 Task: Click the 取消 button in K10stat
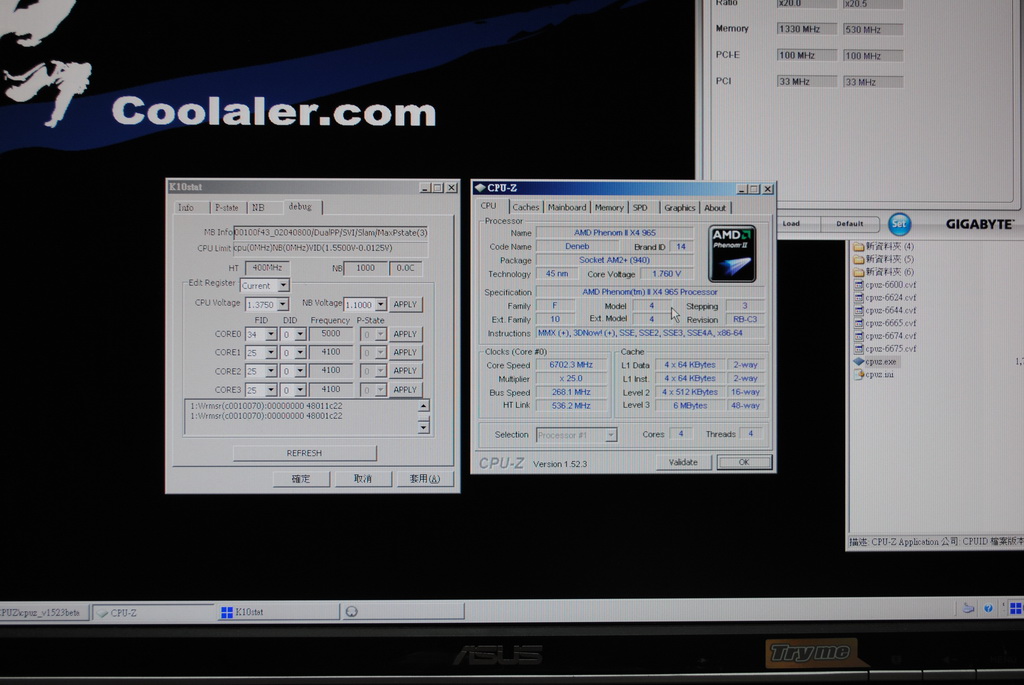tap(362, 479)
